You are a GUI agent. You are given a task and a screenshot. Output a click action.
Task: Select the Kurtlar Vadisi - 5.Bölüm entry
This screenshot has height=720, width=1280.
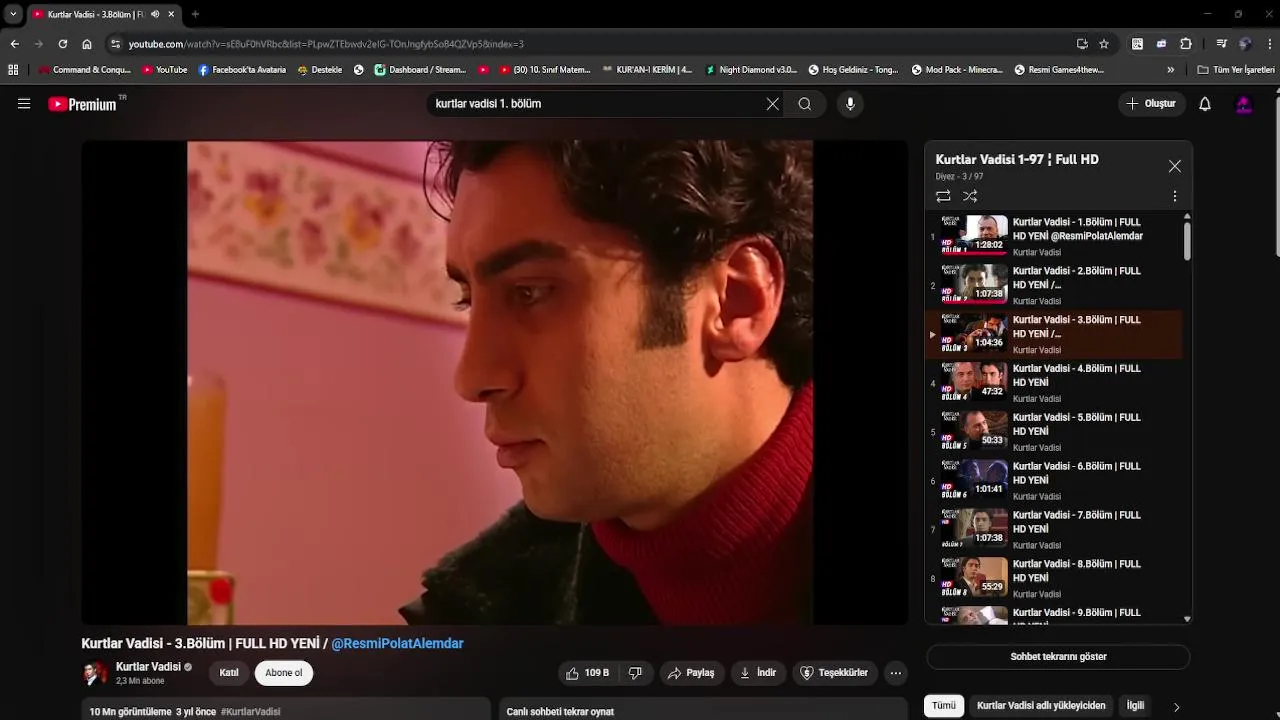pyautogui.click(x=1054, y=432)
